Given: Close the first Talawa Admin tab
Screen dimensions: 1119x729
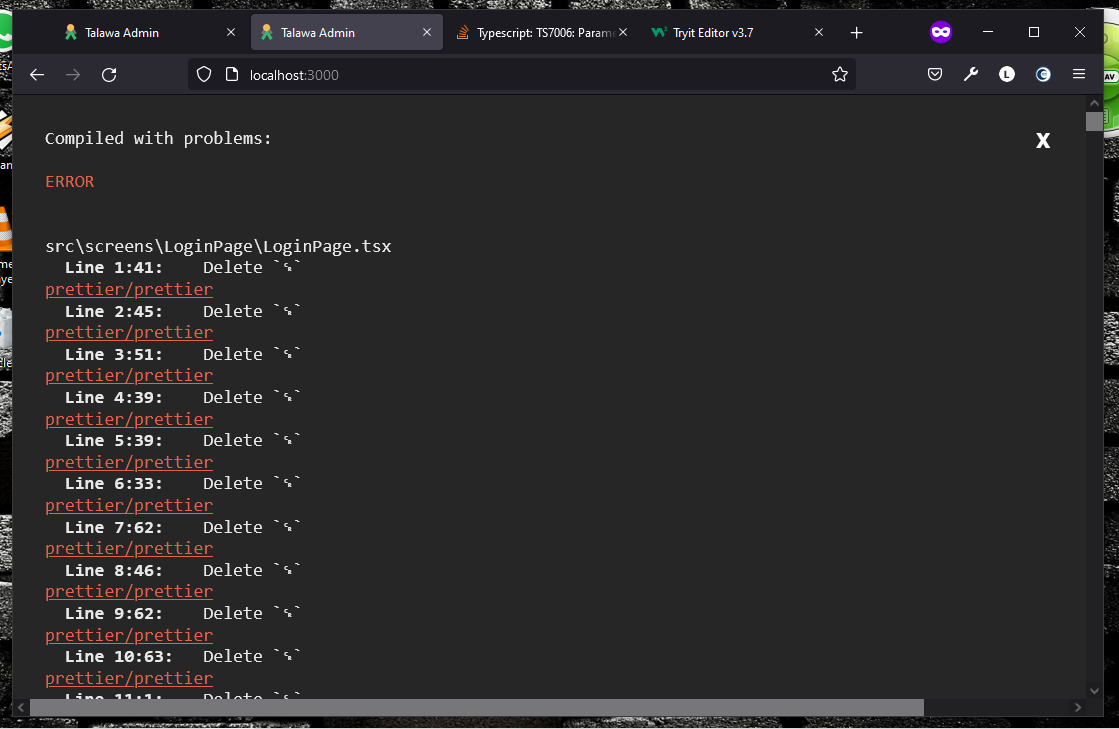Looking at the screenshot, I should pyautogui.click(x=231, y=33).
